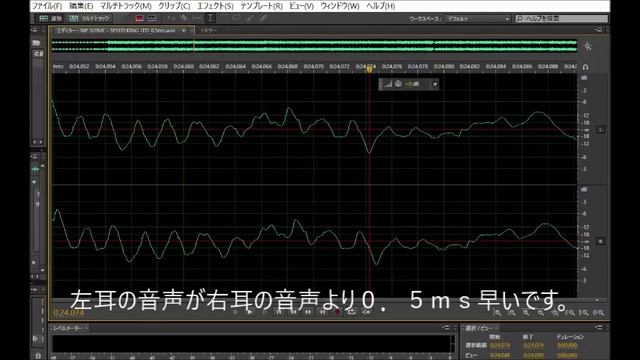Select the Time Selection tool
This screenshot has width=640, height=360.
210,18
